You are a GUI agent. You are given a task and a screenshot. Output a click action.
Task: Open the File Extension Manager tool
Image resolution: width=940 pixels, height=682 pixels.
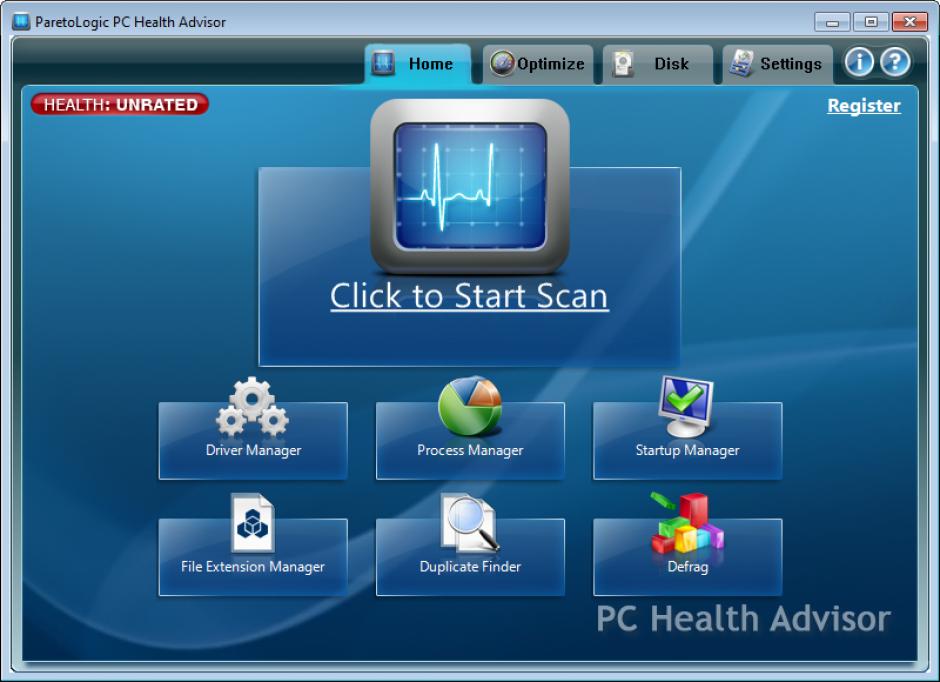click(253, 524)
